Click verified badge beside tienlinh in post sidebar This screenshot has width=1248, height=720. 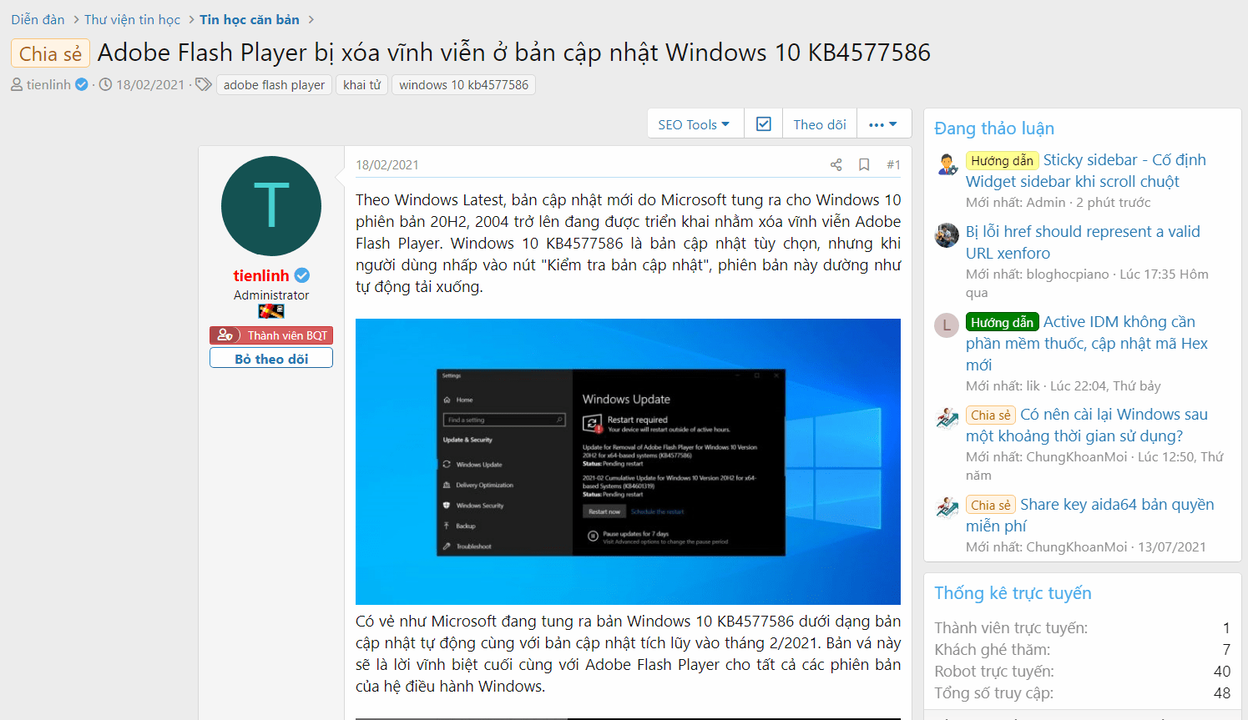[x=301, y=275]
